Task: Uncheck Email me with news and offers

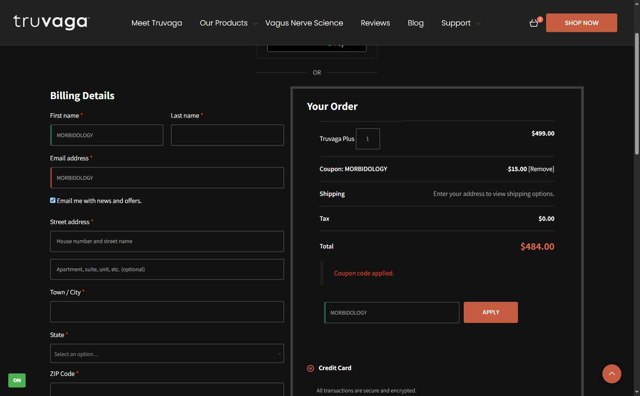Action: pyautogui.click(x=53, y=200)
